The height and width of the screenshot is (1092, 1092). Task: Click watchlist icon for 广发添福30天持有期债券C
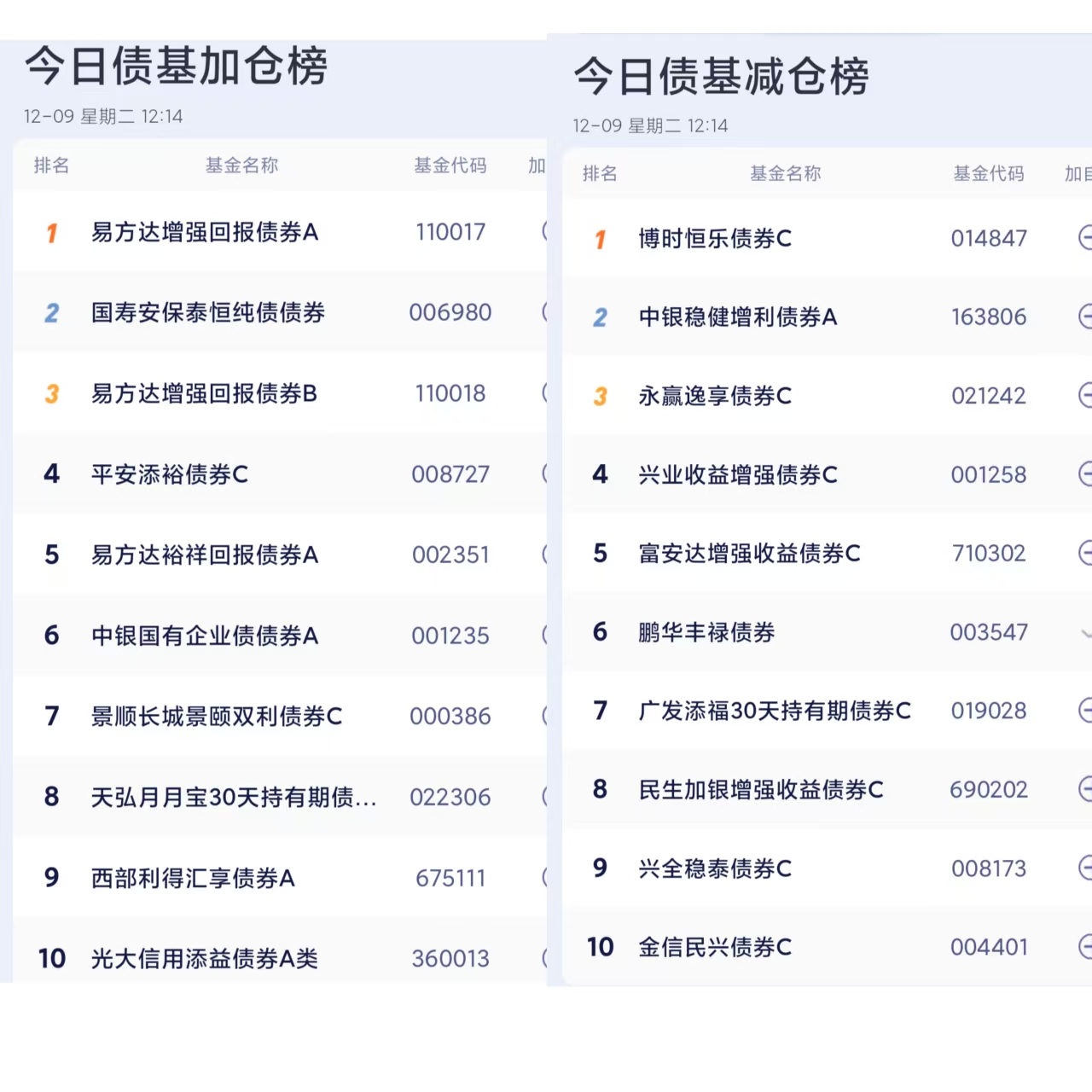tap(1085, 710)
